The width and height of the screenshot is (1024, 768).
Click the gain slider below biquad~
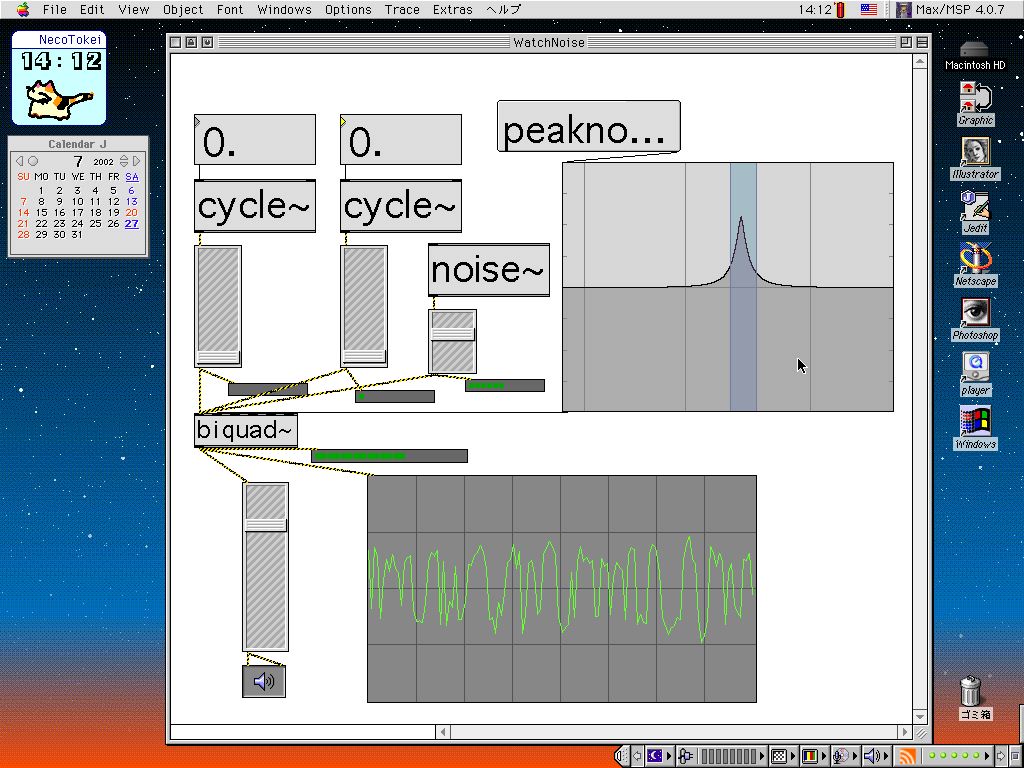tap(265, 567)
